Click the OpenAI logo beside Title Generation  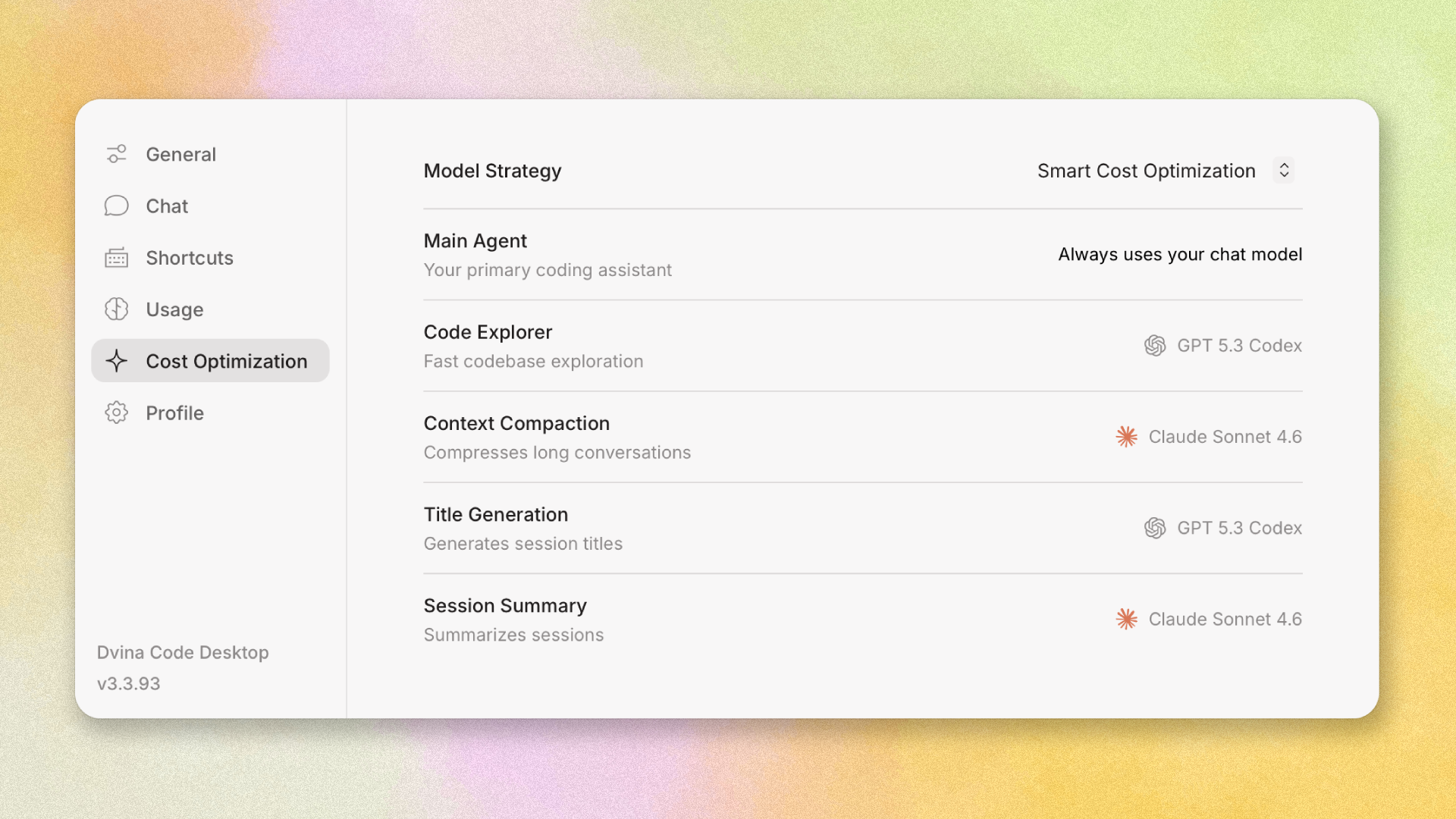tap(1155, 528)
